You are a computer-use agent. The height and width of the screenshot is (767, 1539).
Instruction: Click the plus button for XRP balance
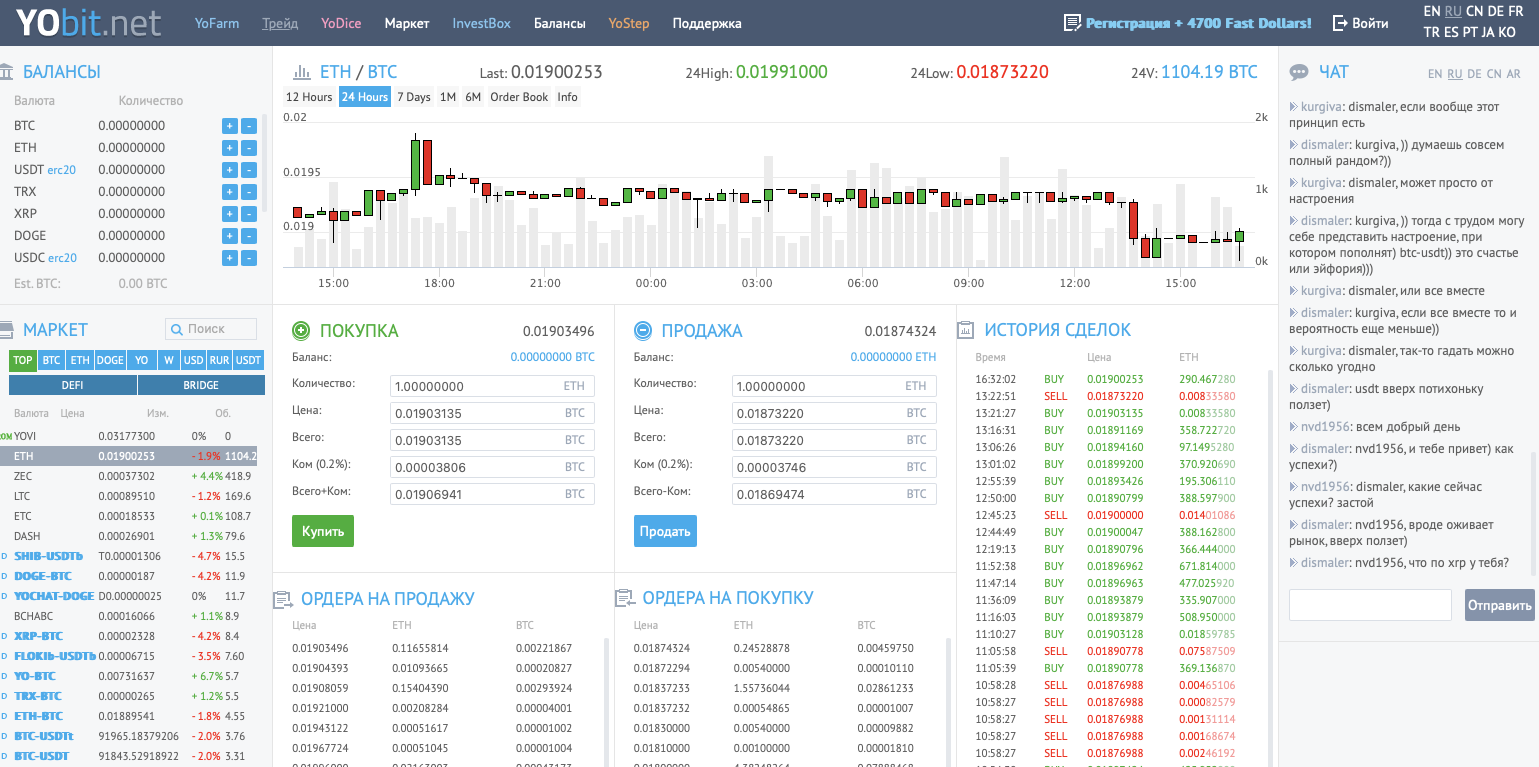tap(229, 214)
